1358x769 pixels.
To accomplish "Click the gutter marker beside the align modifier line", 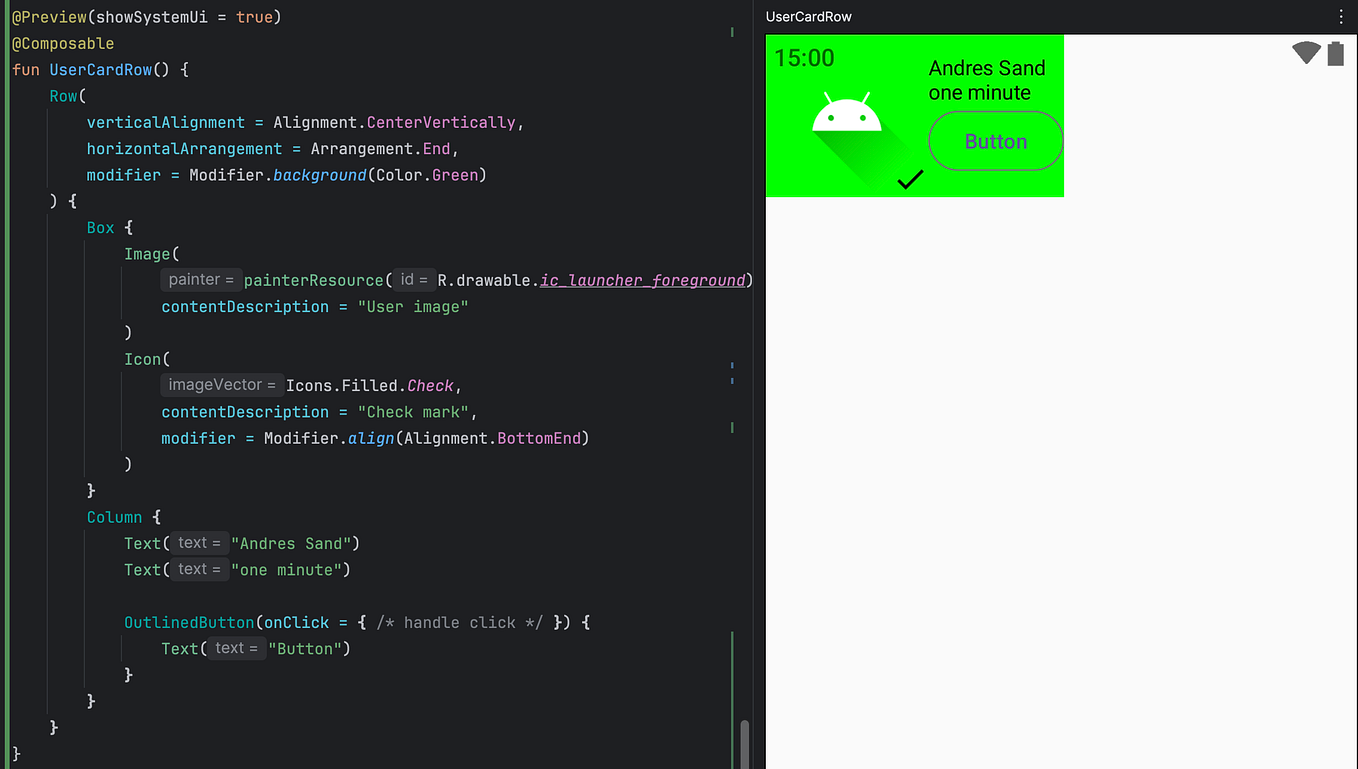I will [x=732, y=428].
